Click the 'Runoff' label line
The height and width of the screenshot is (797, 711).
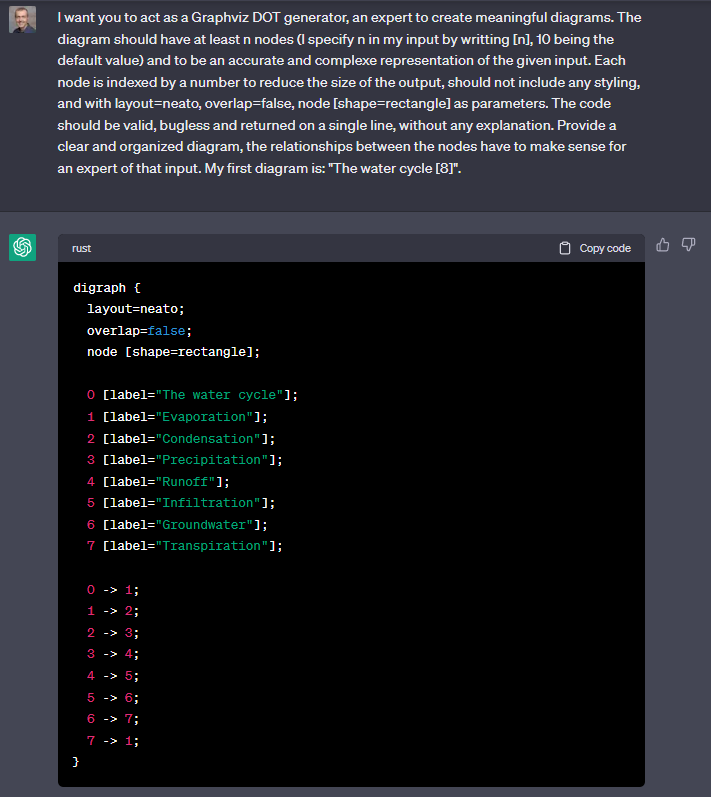click(158, 482)
